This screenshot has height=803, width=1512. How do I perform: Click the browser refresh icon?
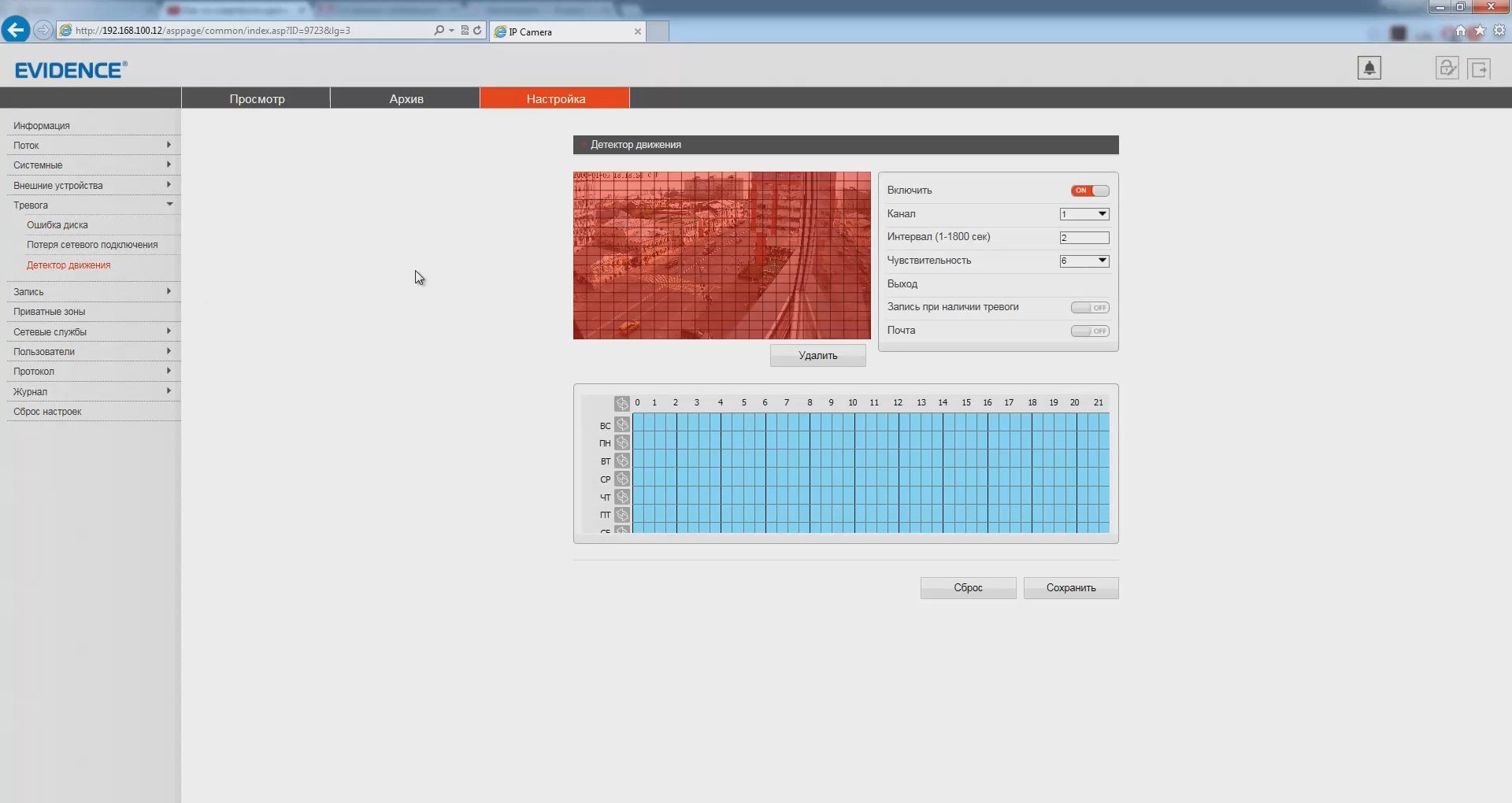pyautogui.click(x=477, y=31)
